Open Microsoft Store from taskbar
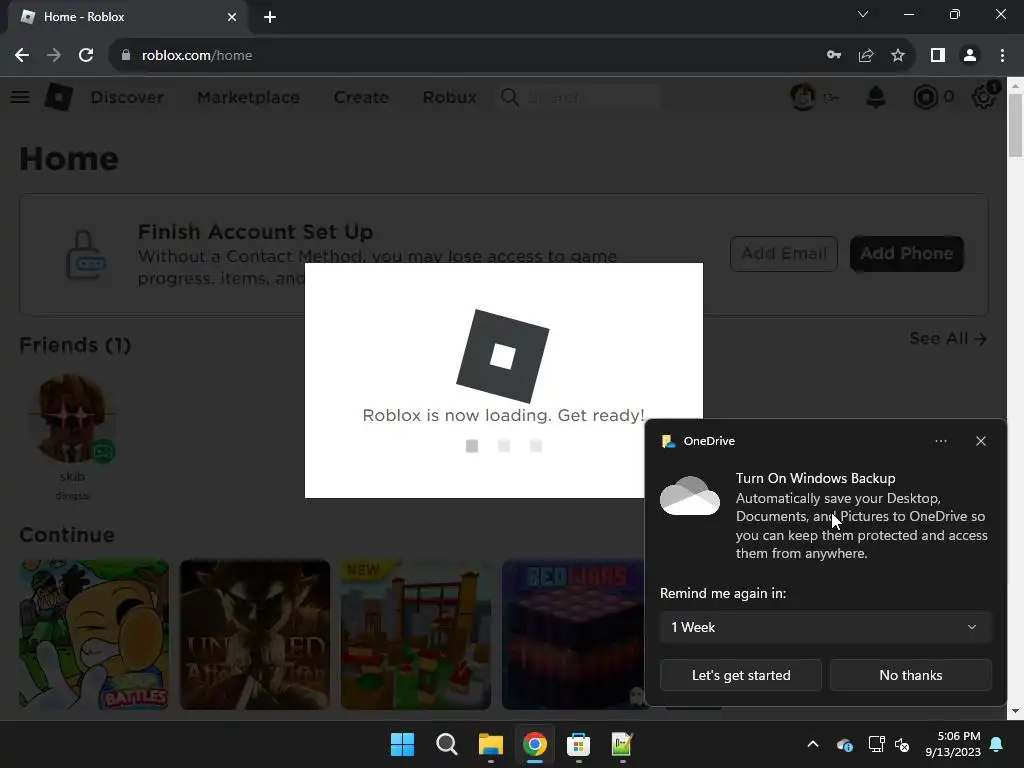The width and height of the screenshot is (1024, 768). click(578, 744)
